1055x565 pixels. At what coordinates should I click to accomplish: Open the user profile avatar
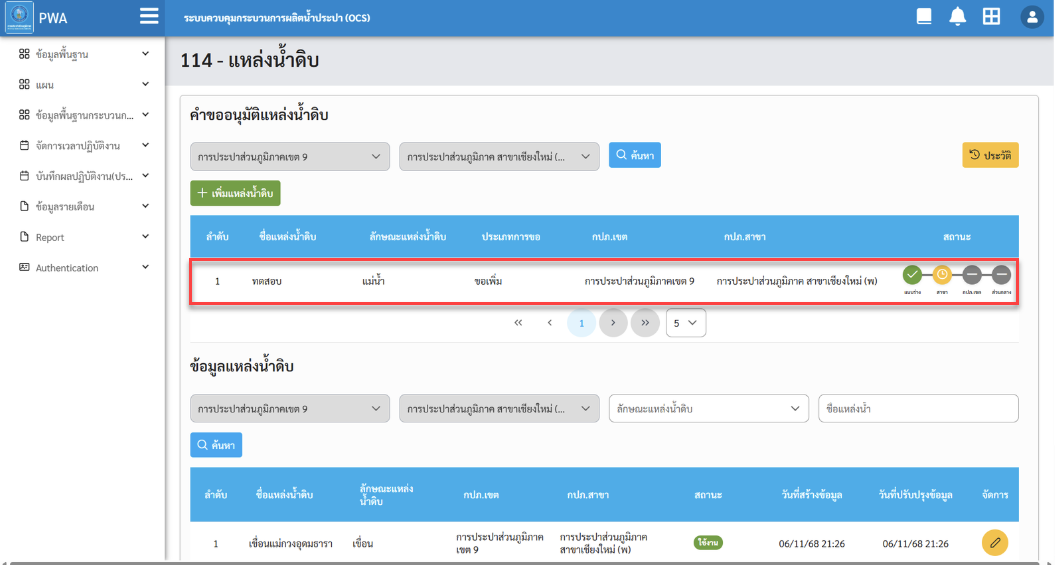[x=1031, y=17]
